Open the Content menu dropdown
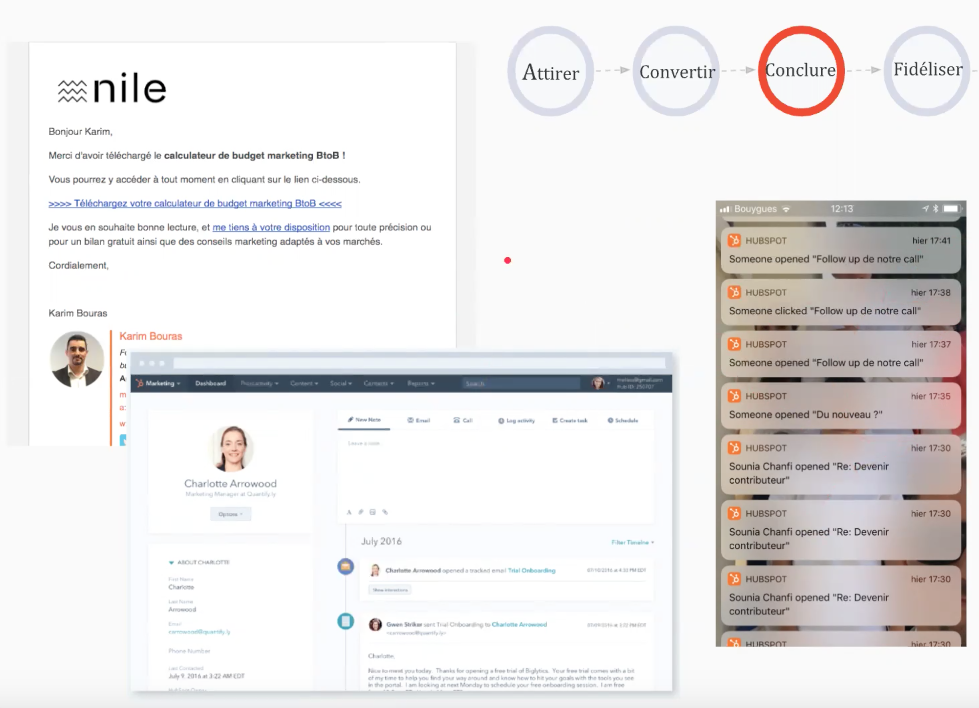 pos(304,383)
